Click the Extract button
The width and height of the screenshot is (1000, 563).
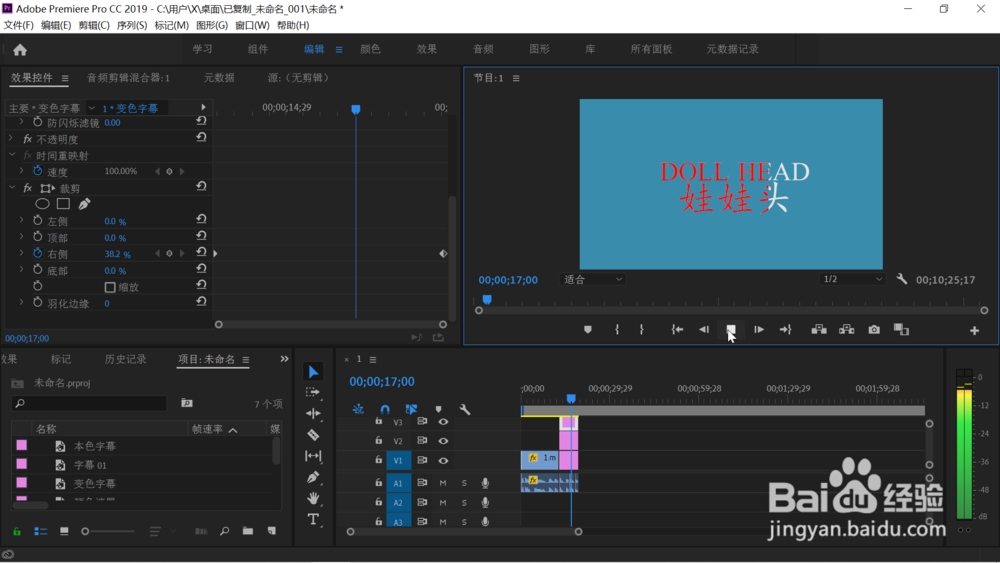846,330
